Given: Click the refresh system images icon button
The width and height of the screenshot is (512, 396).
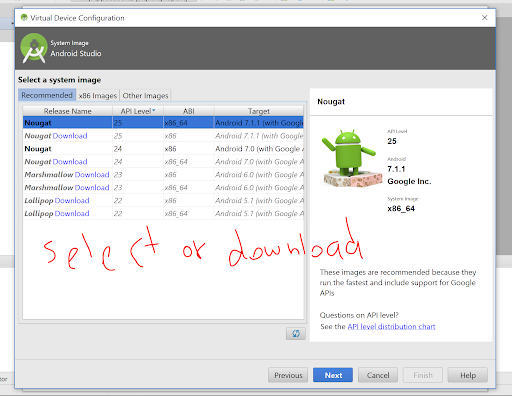Looking at the screenshot, I should [296, 333].
